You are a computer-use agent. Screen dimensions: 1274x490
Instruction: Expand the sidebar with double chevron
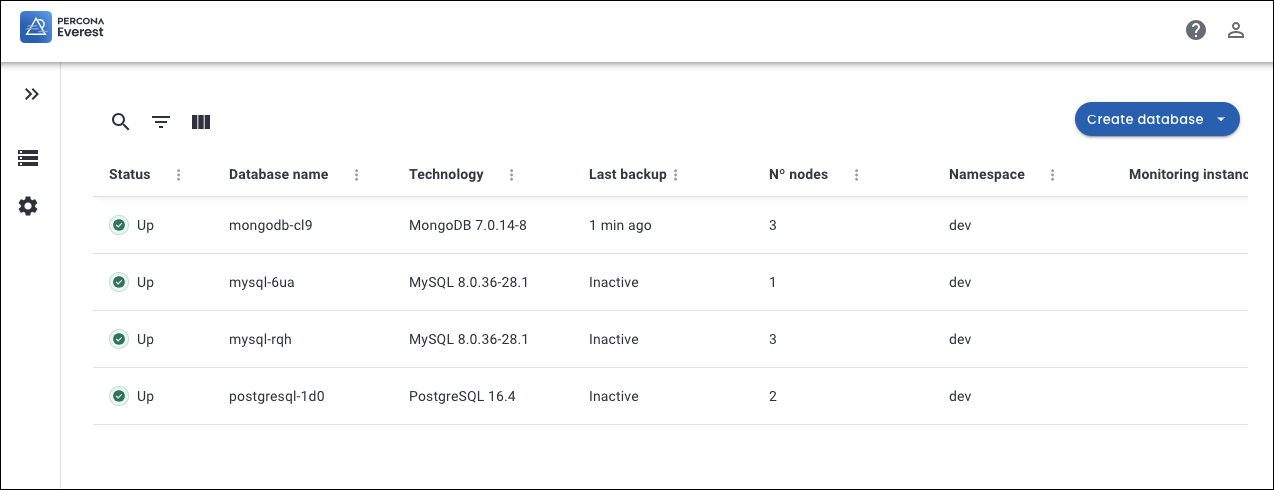(x=31, y=94)
